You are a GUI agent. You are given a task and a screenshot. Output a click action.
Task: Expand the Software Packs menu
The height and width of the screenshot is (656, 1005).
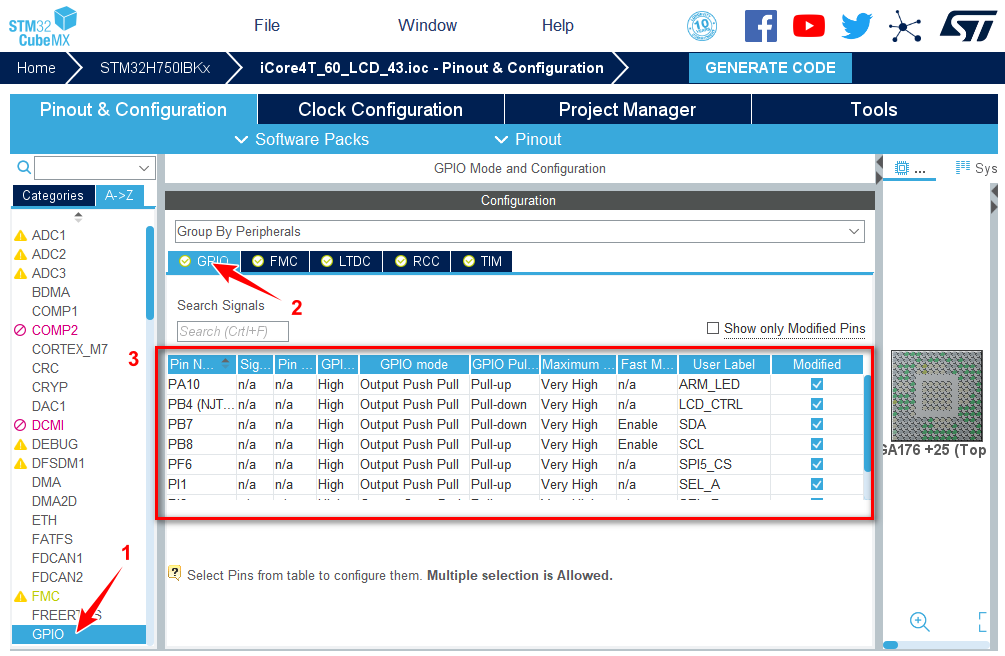(x=302, y=139)
